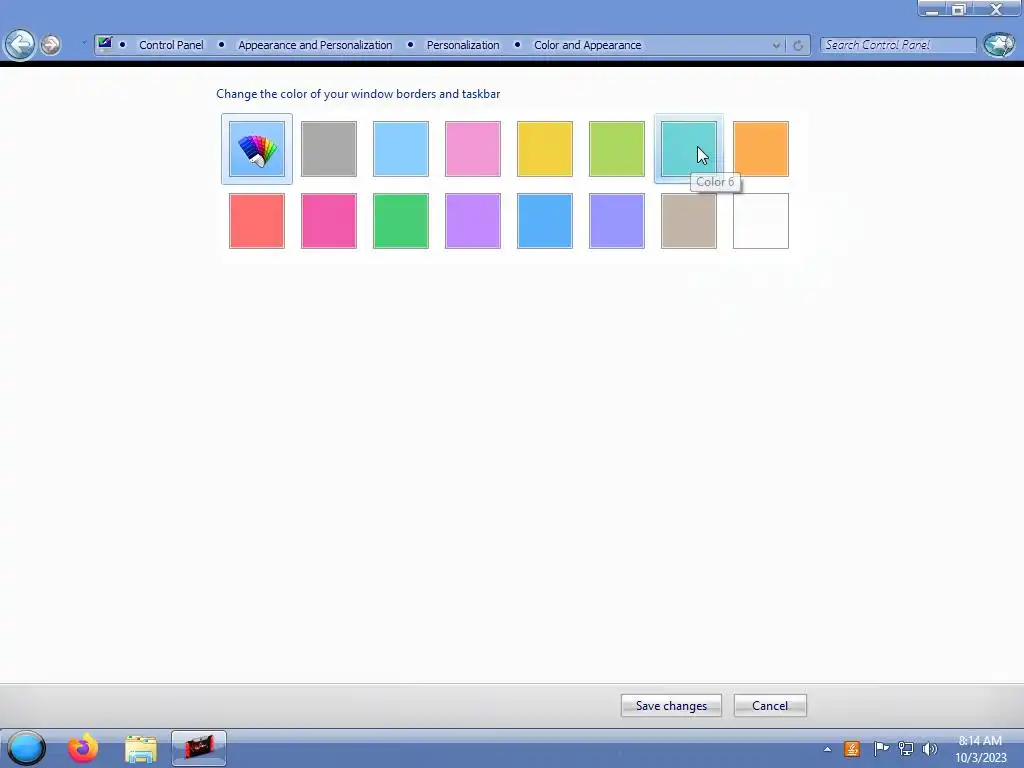
Task: Choose the orange color swatch
Action: pyautogui.click(x=761, y=149)
